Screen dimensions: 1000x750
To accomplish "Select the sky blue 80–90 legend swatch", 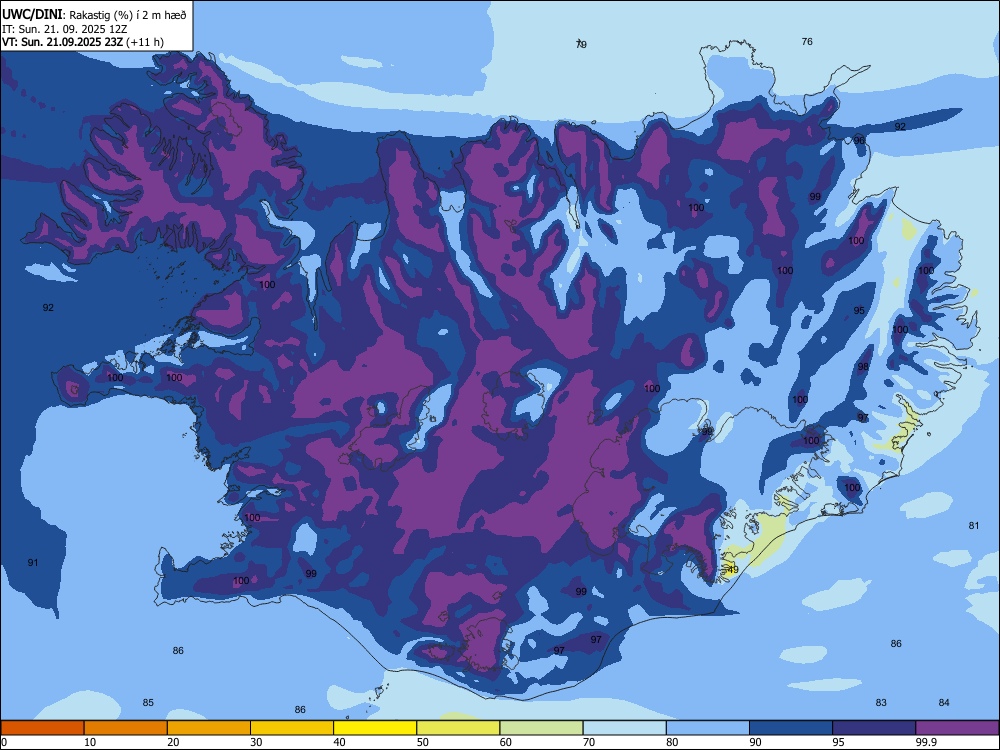I will pos(708,728).
